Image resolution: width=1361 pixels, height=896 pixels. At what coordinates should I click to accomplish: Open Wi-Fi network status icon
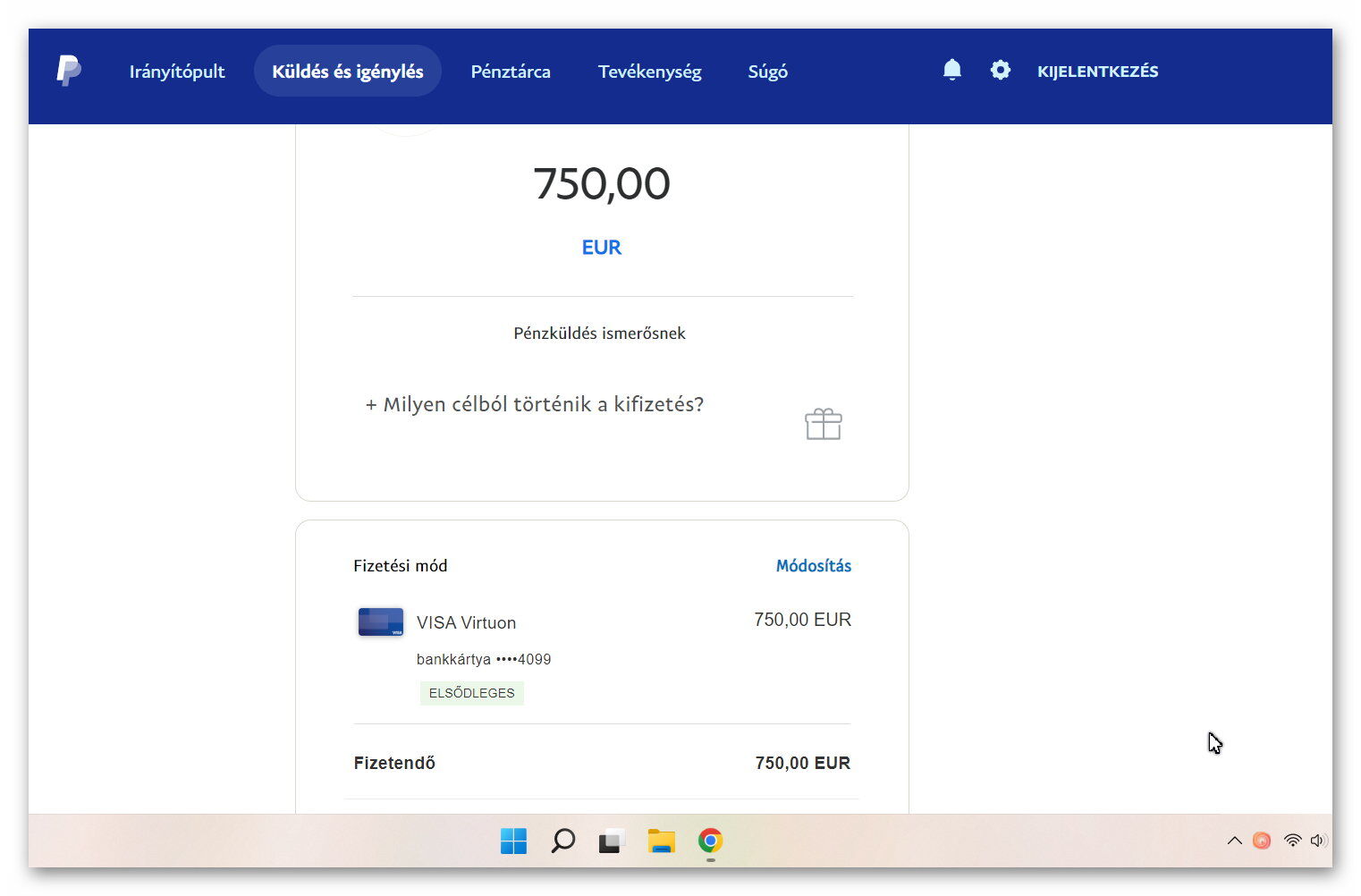(x=1292, y=841)
